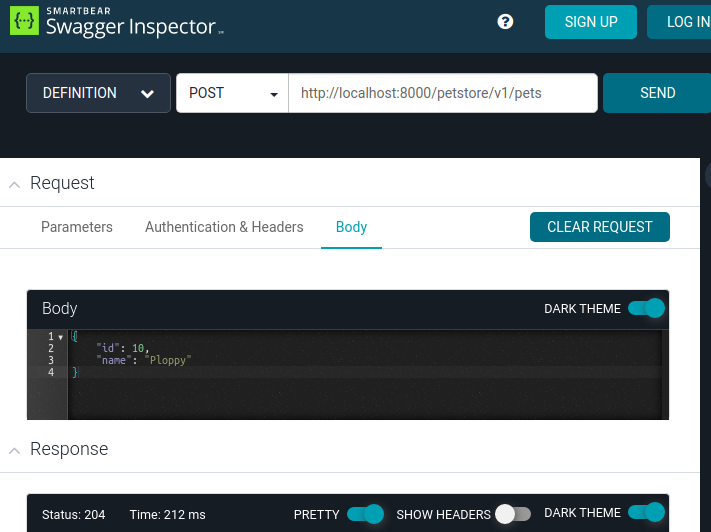The image size is (711, 532).
Task: Enable the Show Headers toggle
Action: pyautogui.click(x=513, y=514)
